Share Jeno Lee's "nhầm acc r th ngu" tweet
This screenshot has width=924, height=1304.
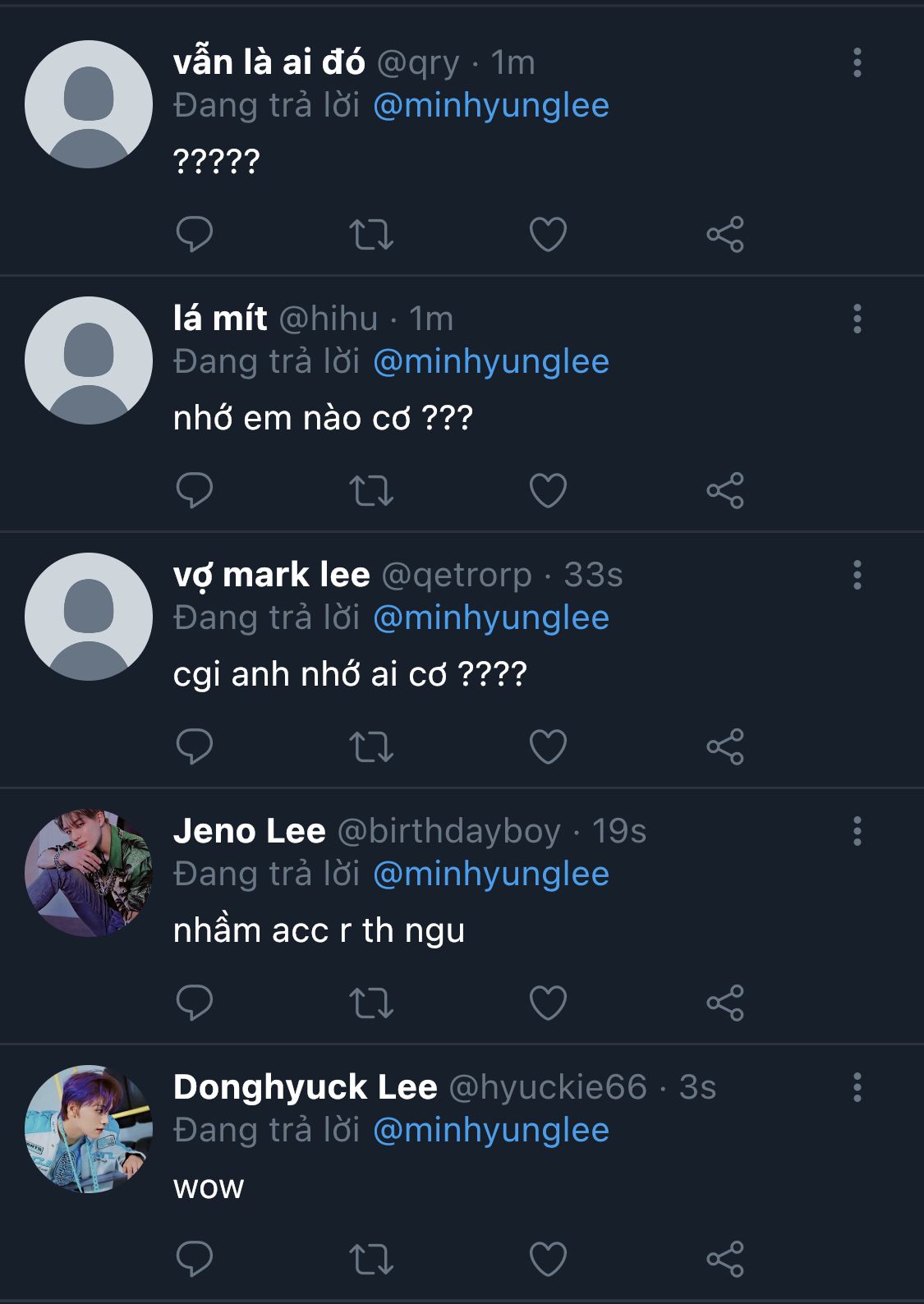pyautogui.click(x=724, y=1003)
